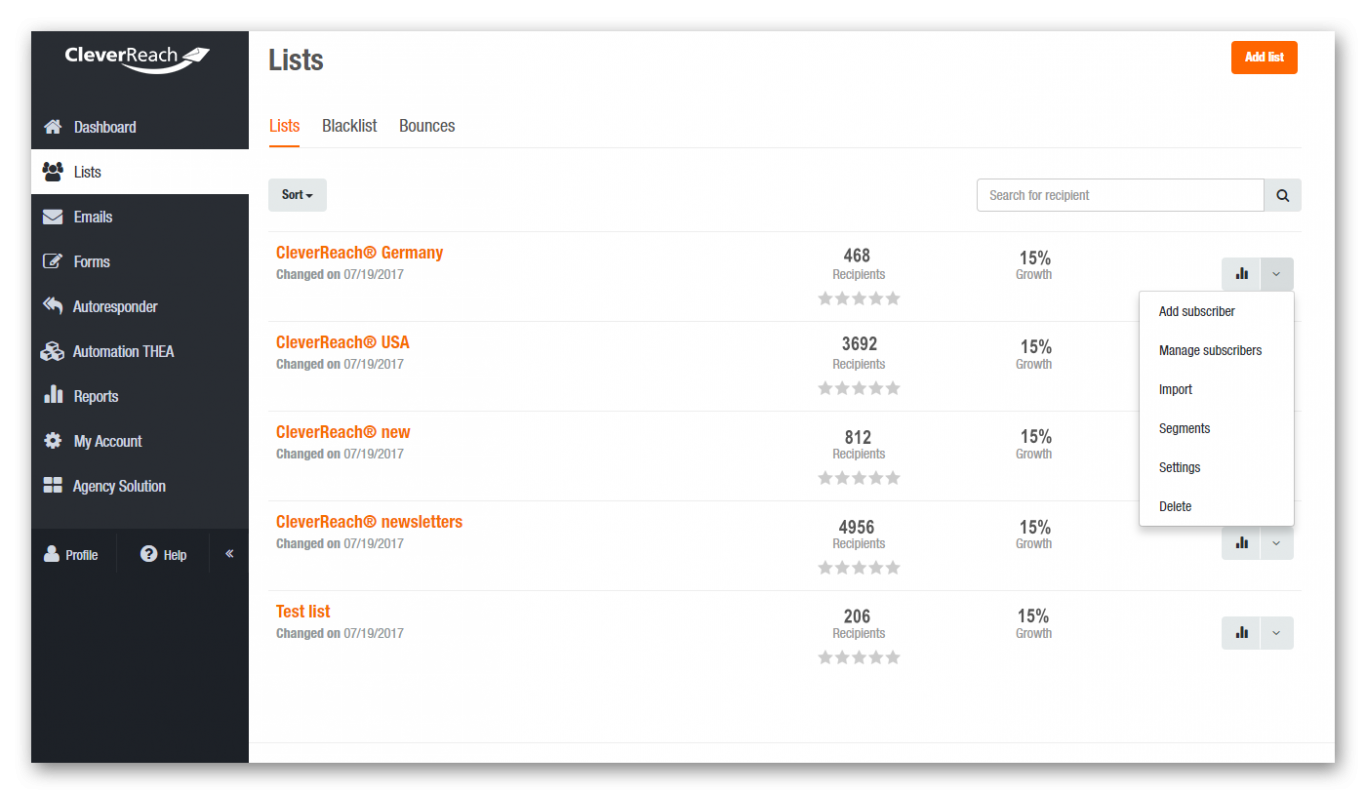Expand CleverReach newsletters actions dropdown

pos(1276,543)
